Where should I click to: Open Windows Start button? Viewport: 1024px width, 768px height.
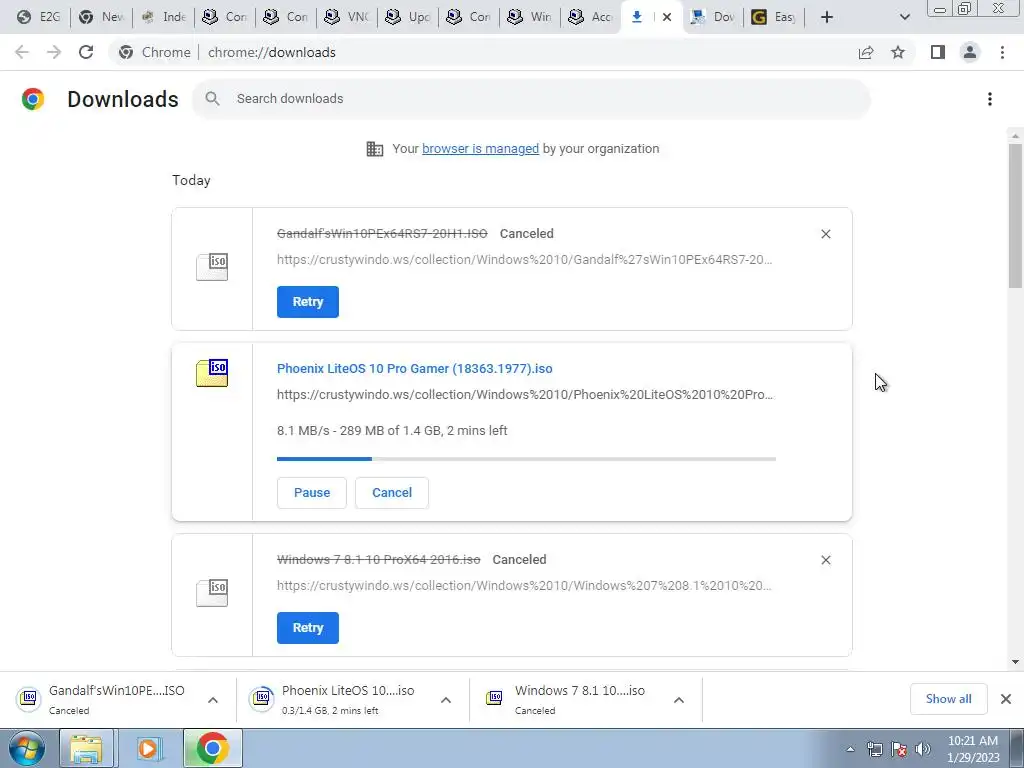pos(27,748)
